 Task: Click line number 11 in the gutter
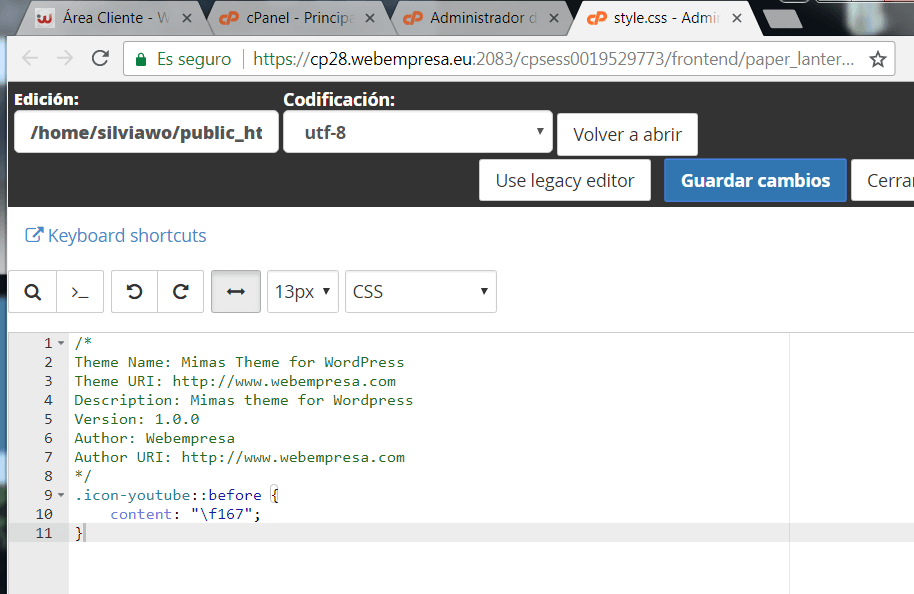click(x=44, y=533)
